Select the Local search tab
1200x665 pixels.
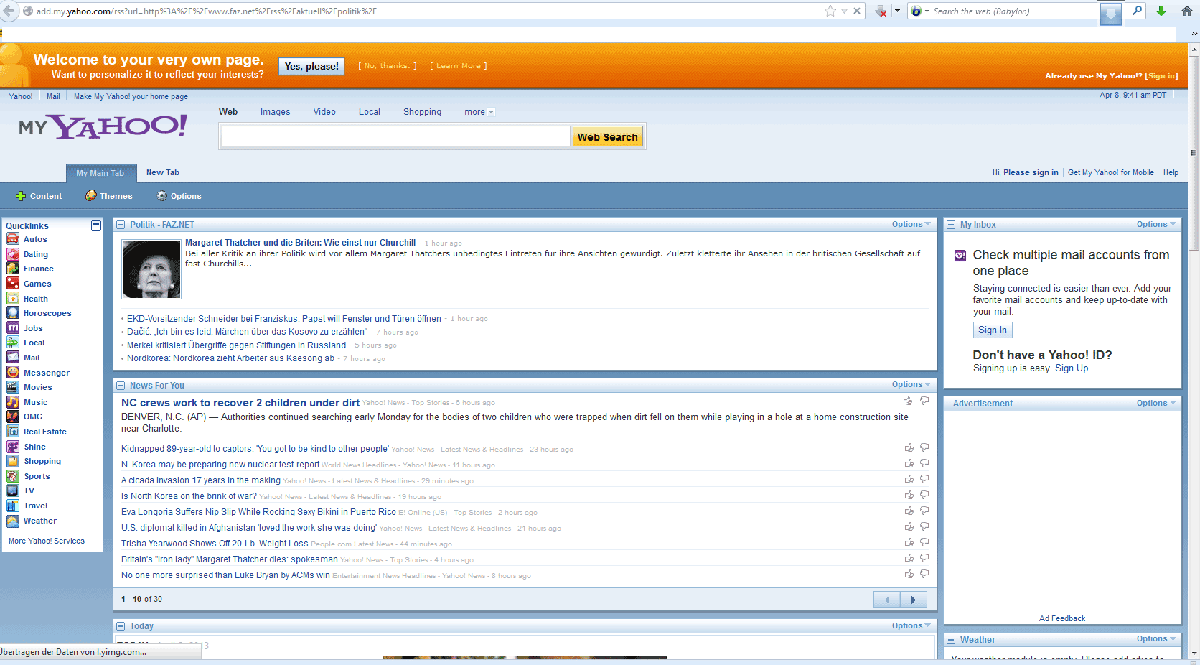click(370, 112)
